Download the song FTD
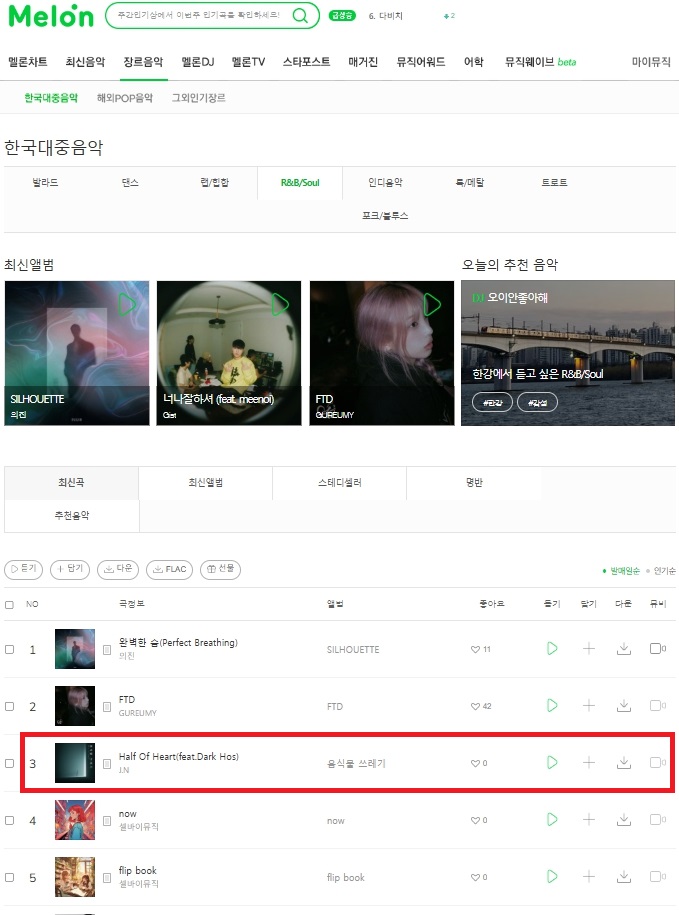 pyautogui.click(x=624, y=706)
